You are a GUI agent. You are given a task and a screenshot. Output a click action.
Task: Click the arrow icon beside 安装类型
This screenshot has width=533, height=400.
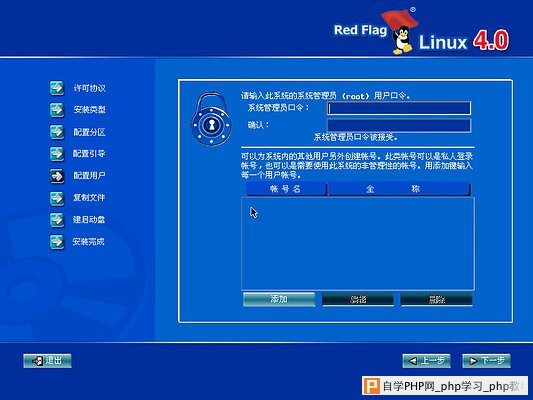pyautogui.click(x=57, y=110)
